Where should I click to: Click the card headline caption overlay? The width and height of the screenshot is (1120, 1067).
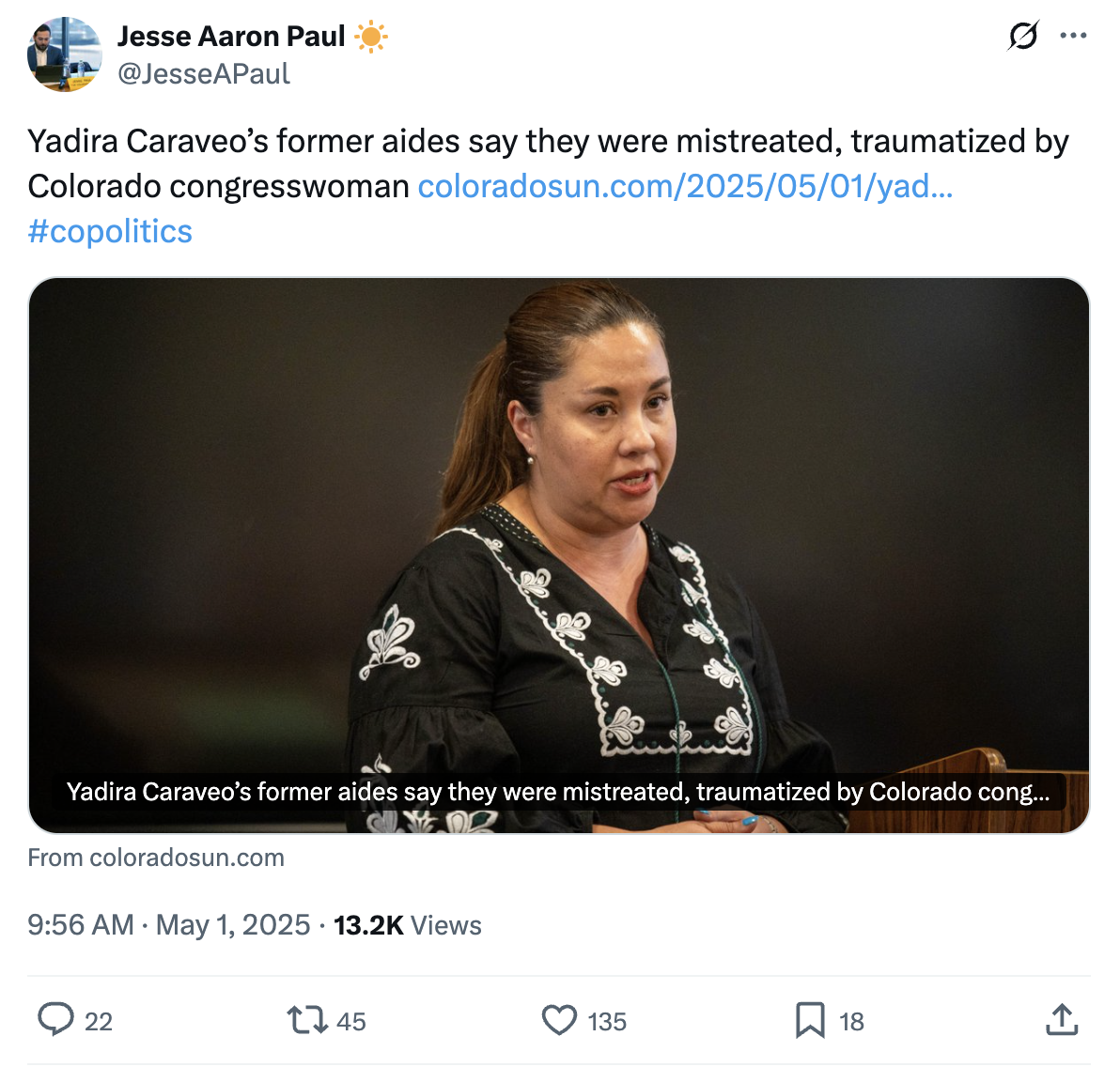pyautogui.click(x=558, y=791)
